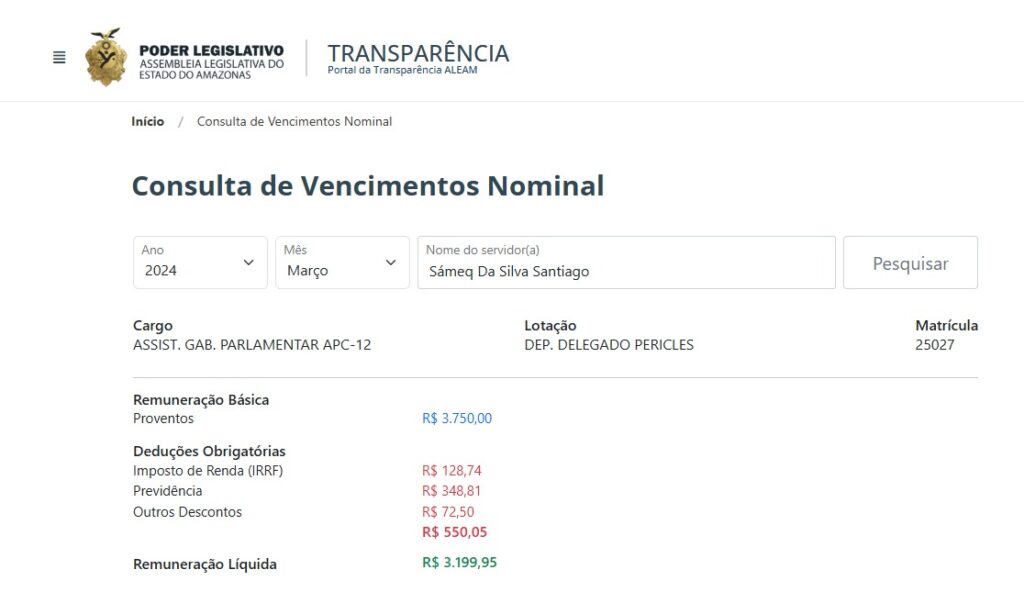Screen dimensions: 1024x592
Task: Click the Outros Descontos value R$ 72,50
Action: tap(448, 512)
